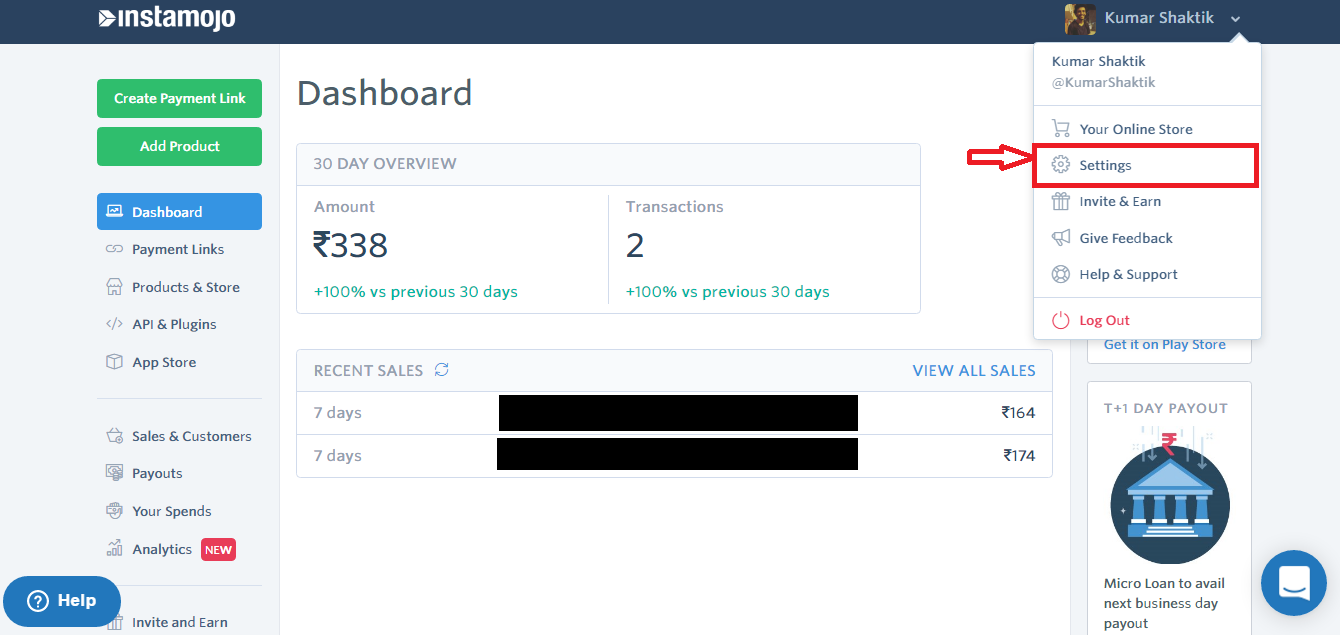
Task: Open the chat support bubble
Action: pyautogui.click(x=1294, y=583)
